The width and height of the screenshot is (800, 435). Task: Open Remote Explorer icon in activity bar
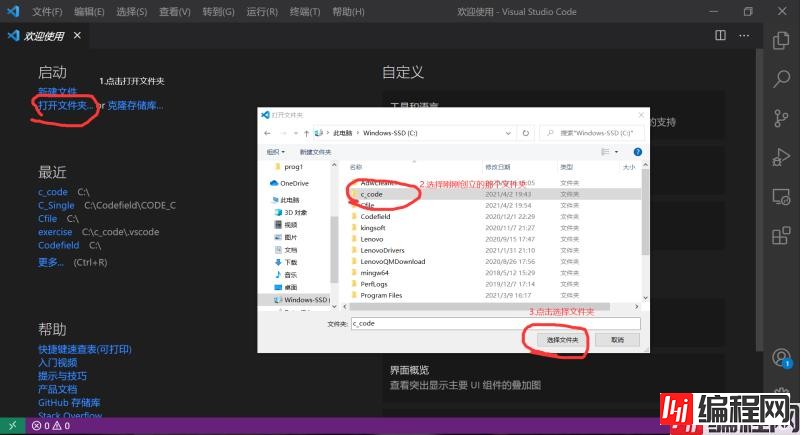coord(781,197)
